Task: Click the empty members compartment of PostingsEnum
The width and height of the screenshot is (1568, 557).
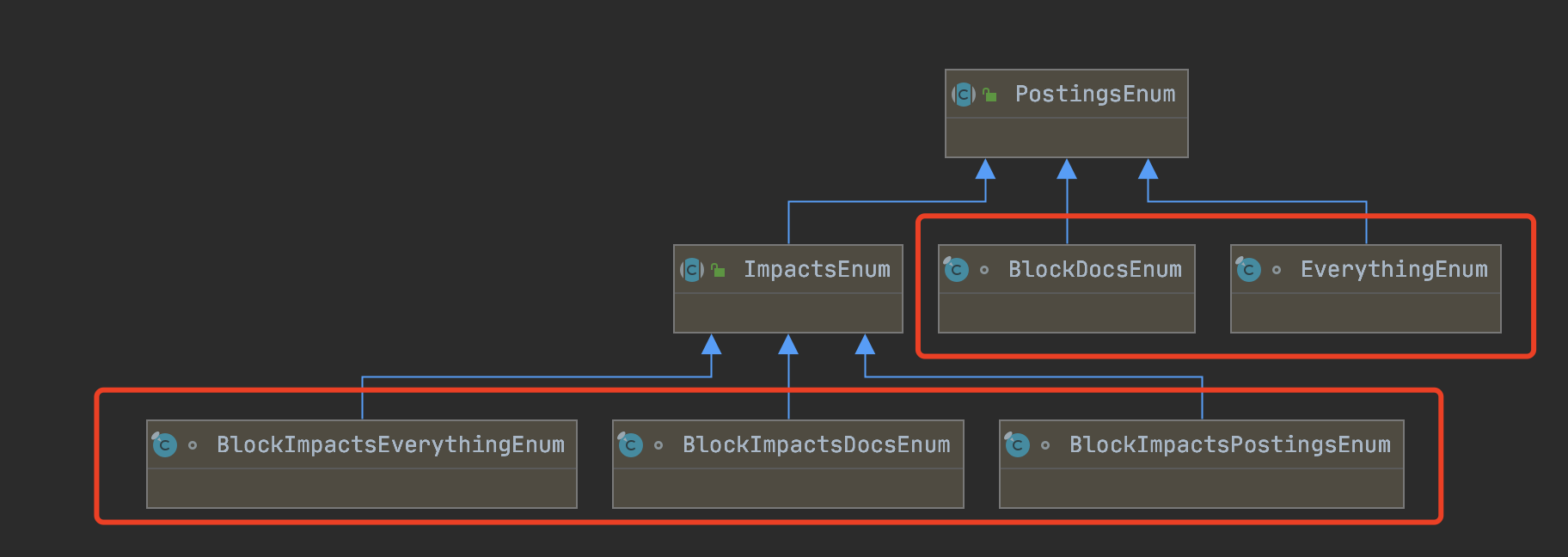Action: [1067, 138]
